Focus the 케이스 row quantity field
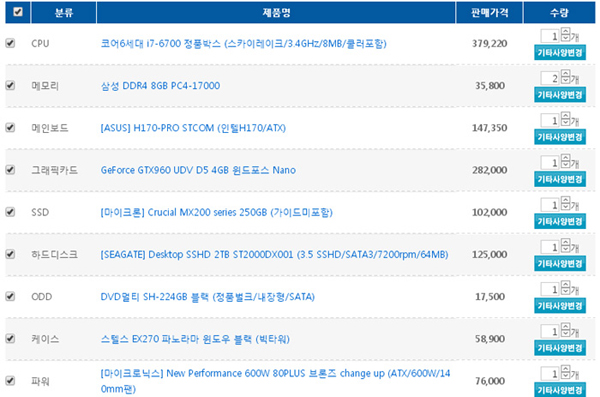Viewport: 600px width, 397px height. coord(550,332)
